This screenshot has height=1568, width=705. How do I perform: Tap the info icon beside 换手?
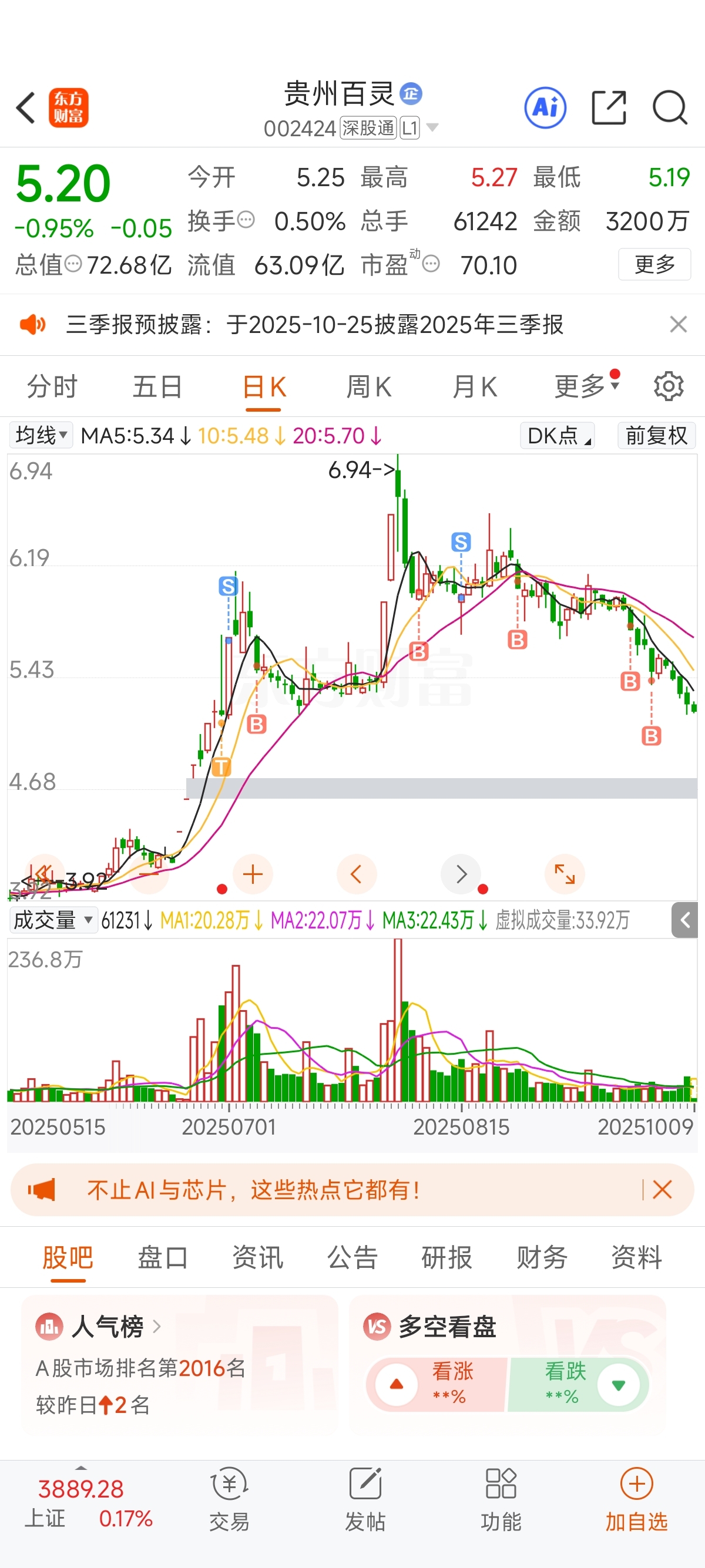246,219
